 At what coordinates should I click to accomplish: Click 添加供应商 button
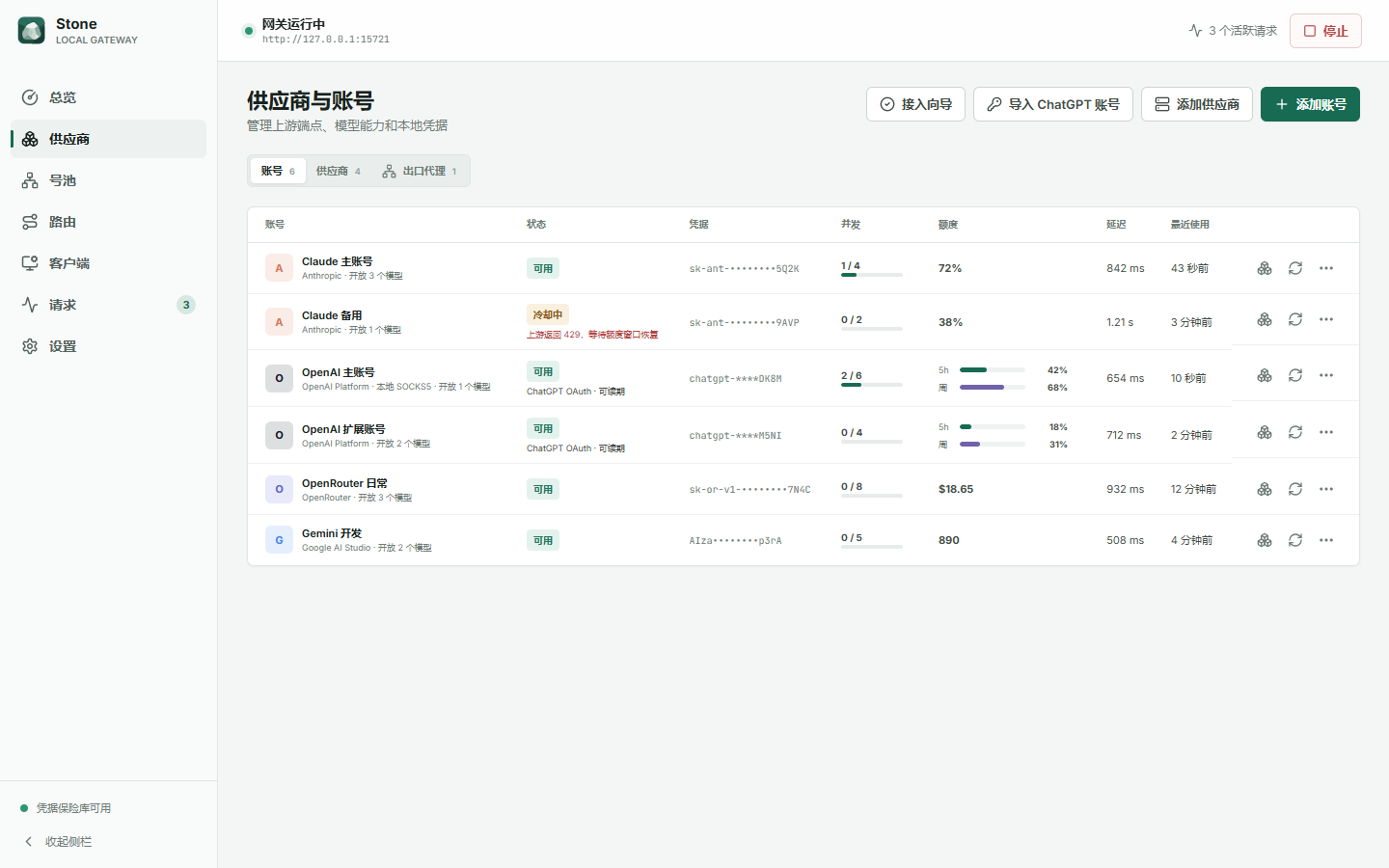1197,104
